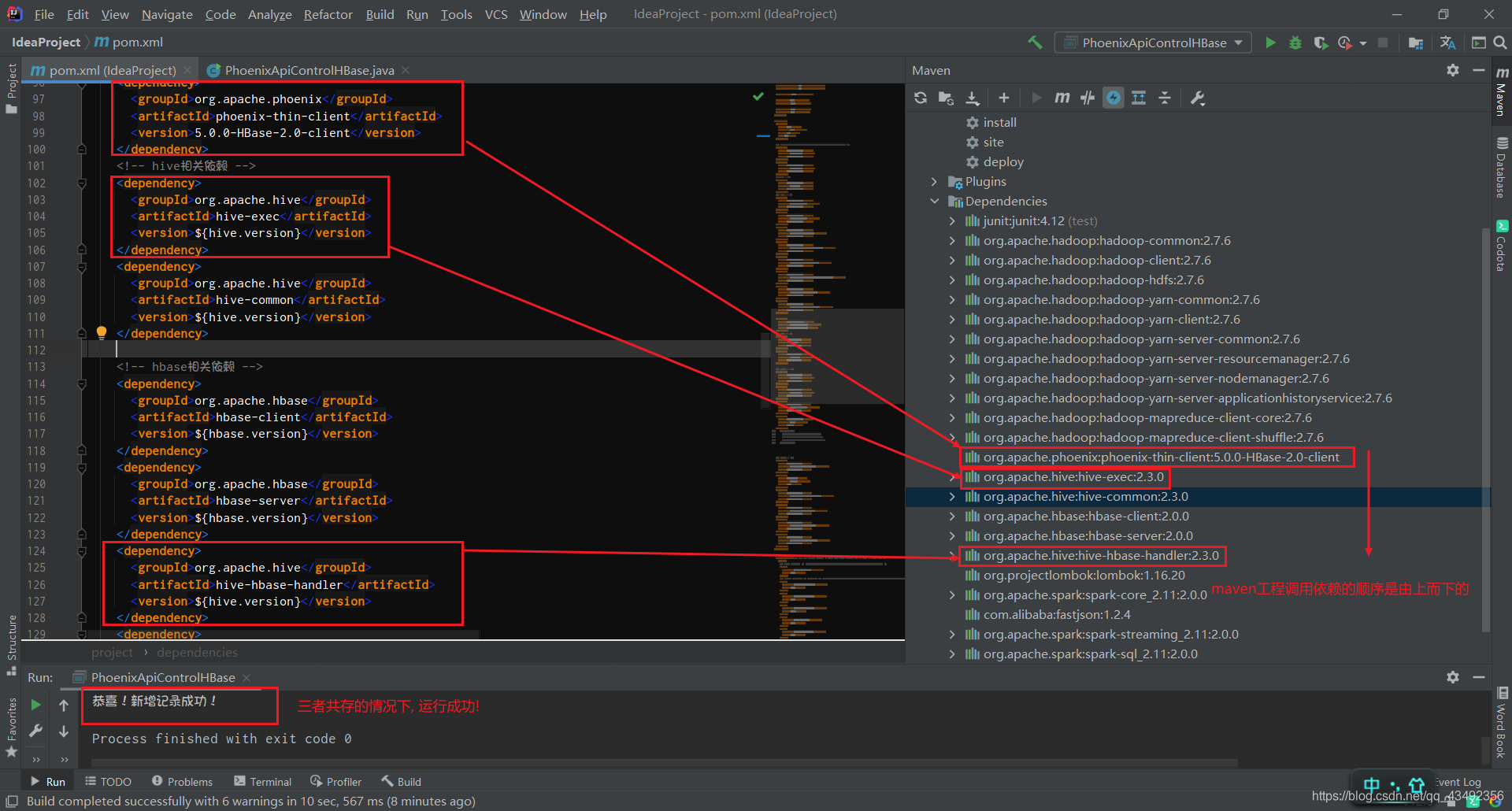Reload All Maven Projects icon
This screenshot has width=1512, height=811.
tap(921, 98)
